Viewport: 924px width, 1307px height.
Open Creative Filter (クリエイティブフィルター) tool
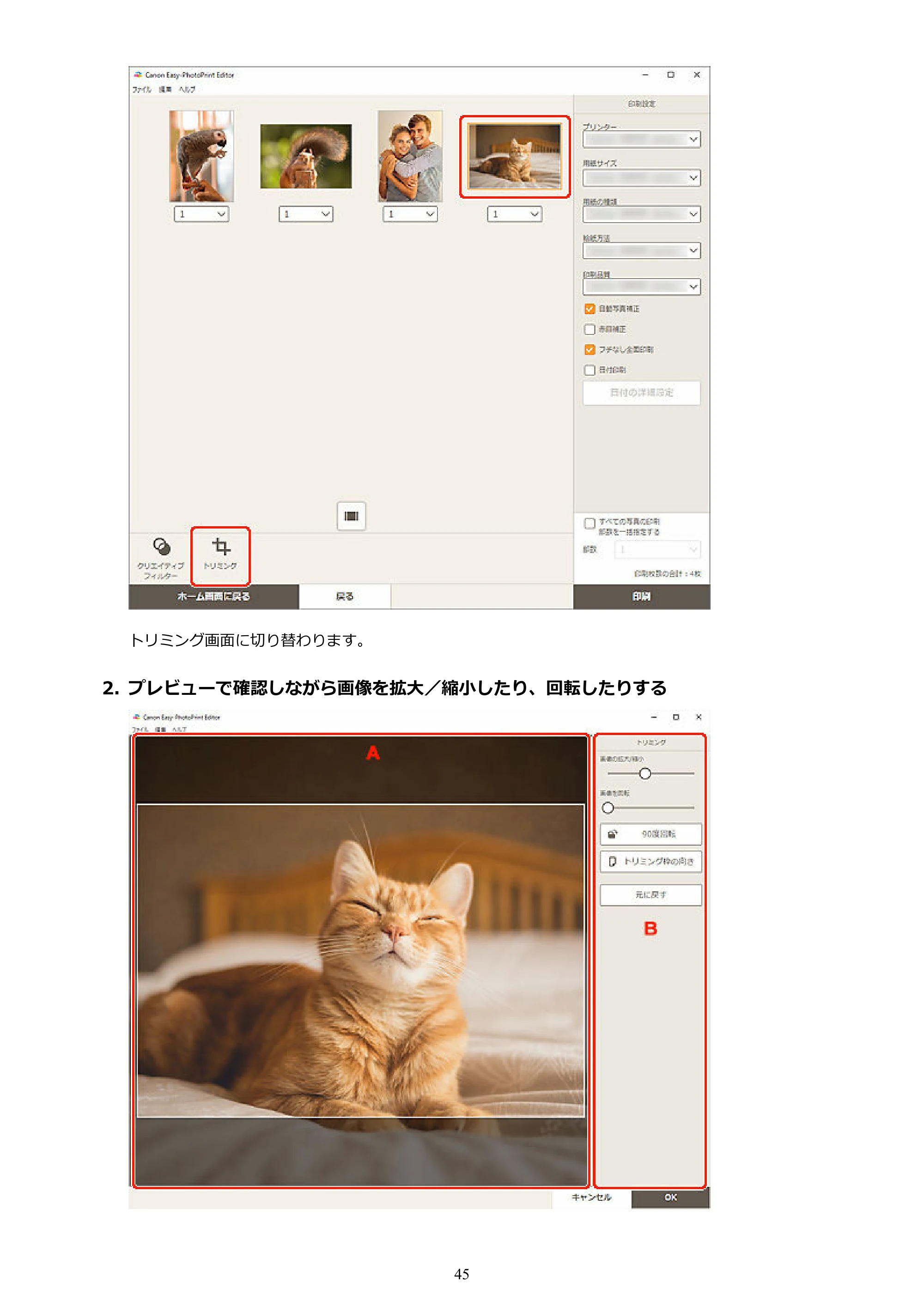(161, 558)
